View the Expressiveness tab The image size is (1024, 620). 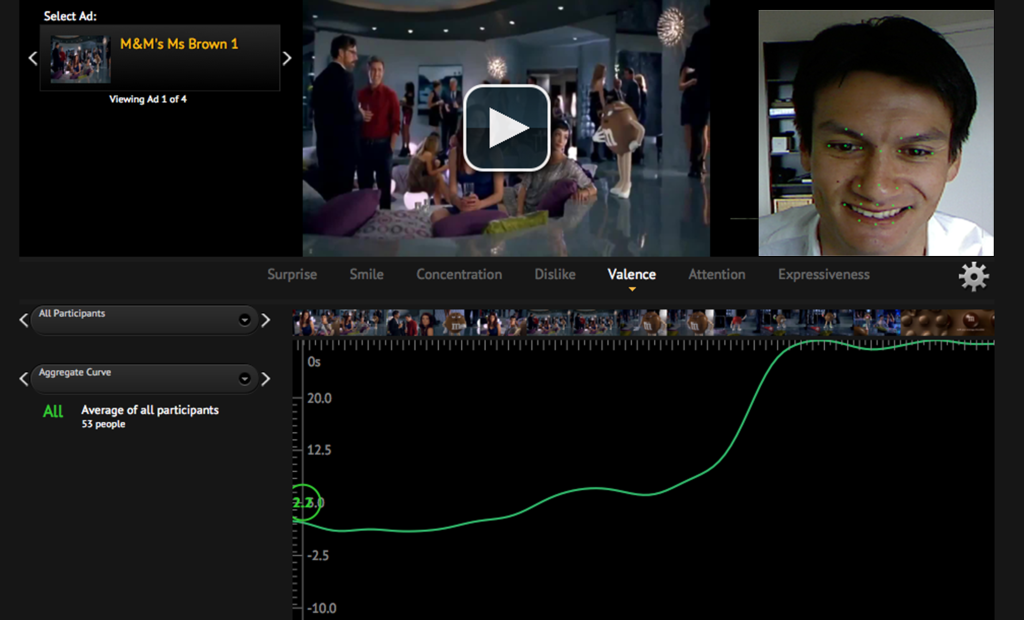click(x=823, y=274)
